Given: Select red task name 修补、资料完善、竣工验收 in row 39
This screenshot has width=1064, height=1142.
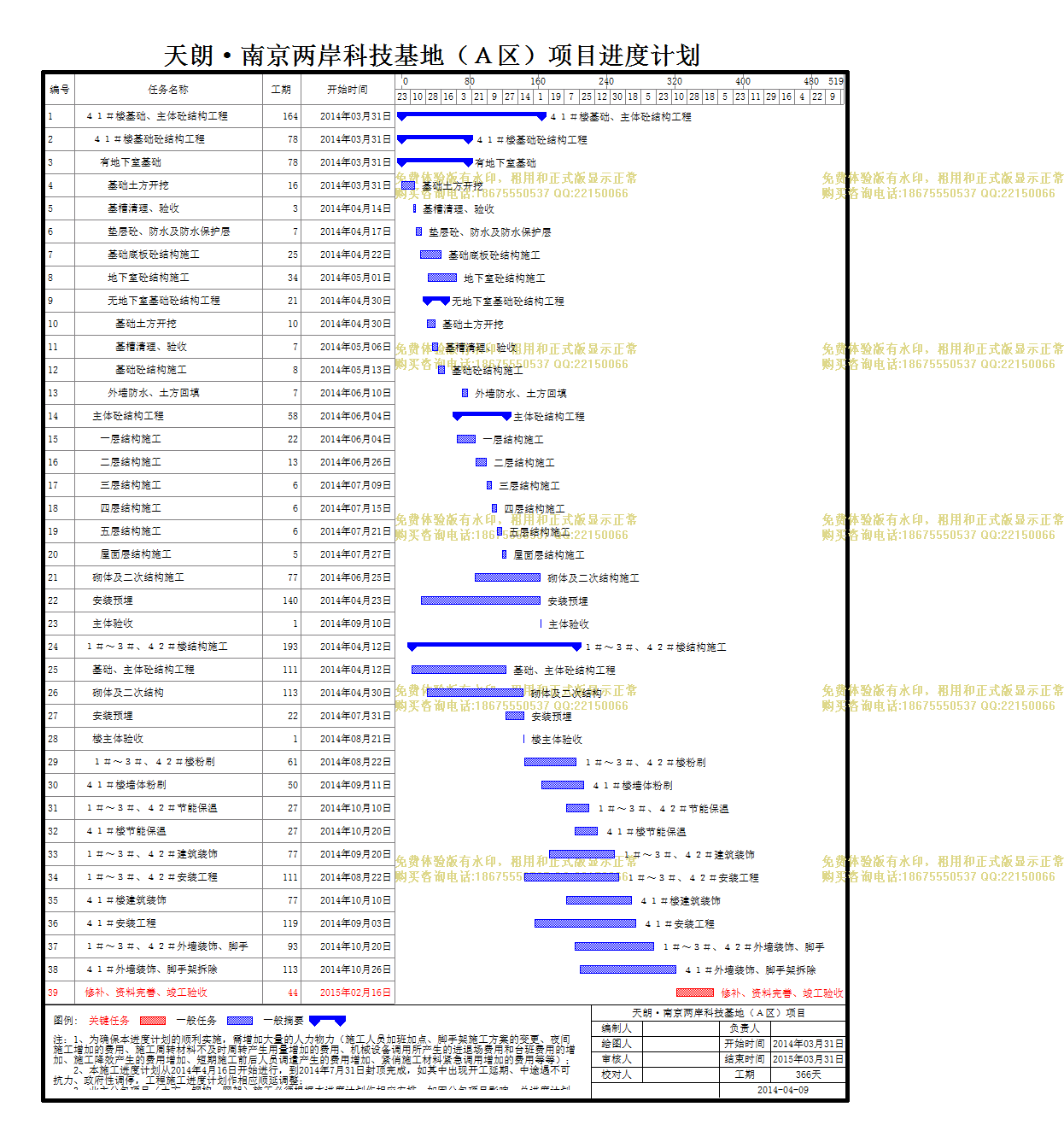Looking at the screenshot, I should coord(146,993).
